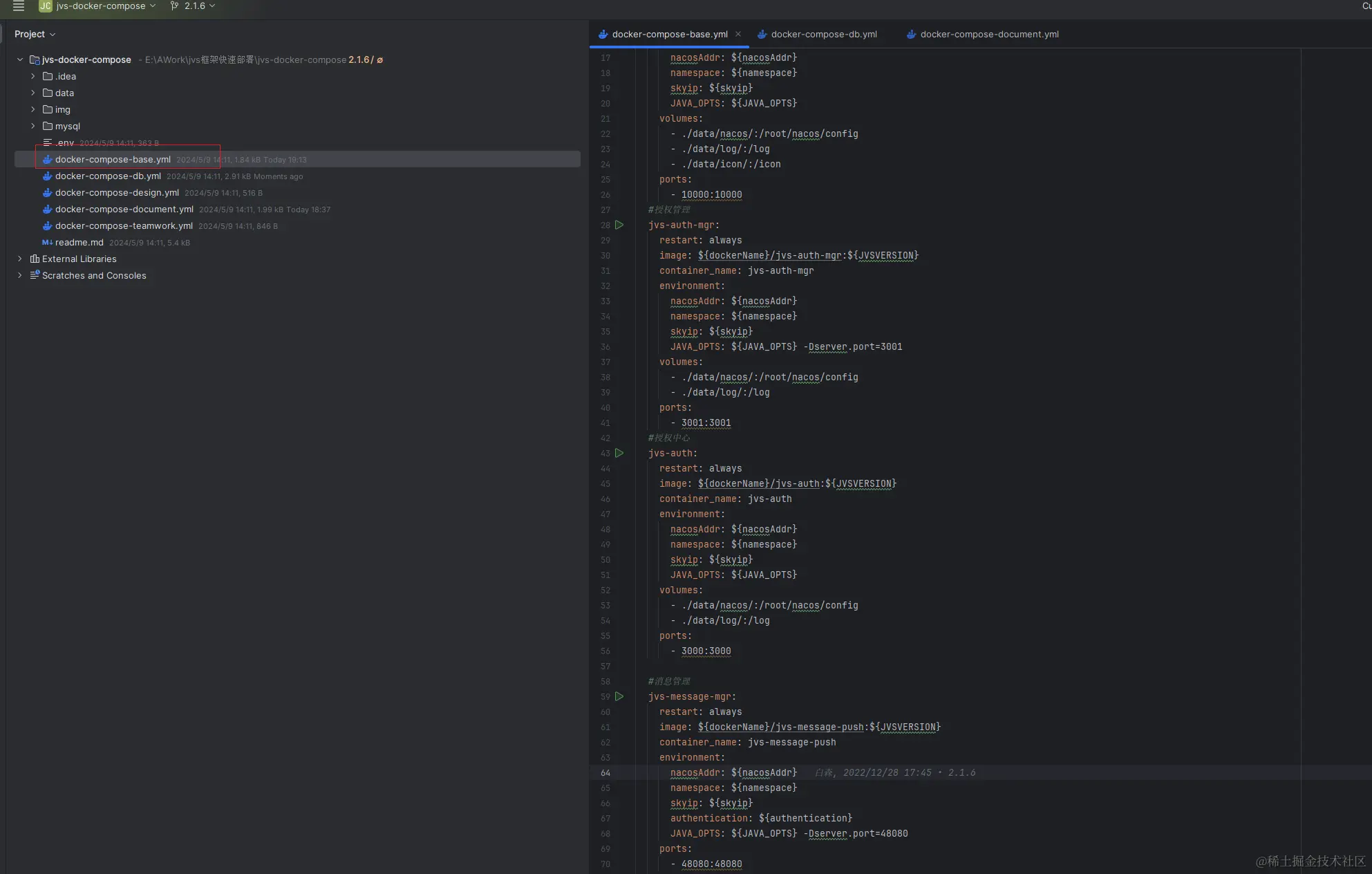Image resolution: width=1372 pixels, height=874 pixels.
Task: Select docker-compose-teamwork.yml in project tree
Action: (124, 226)
